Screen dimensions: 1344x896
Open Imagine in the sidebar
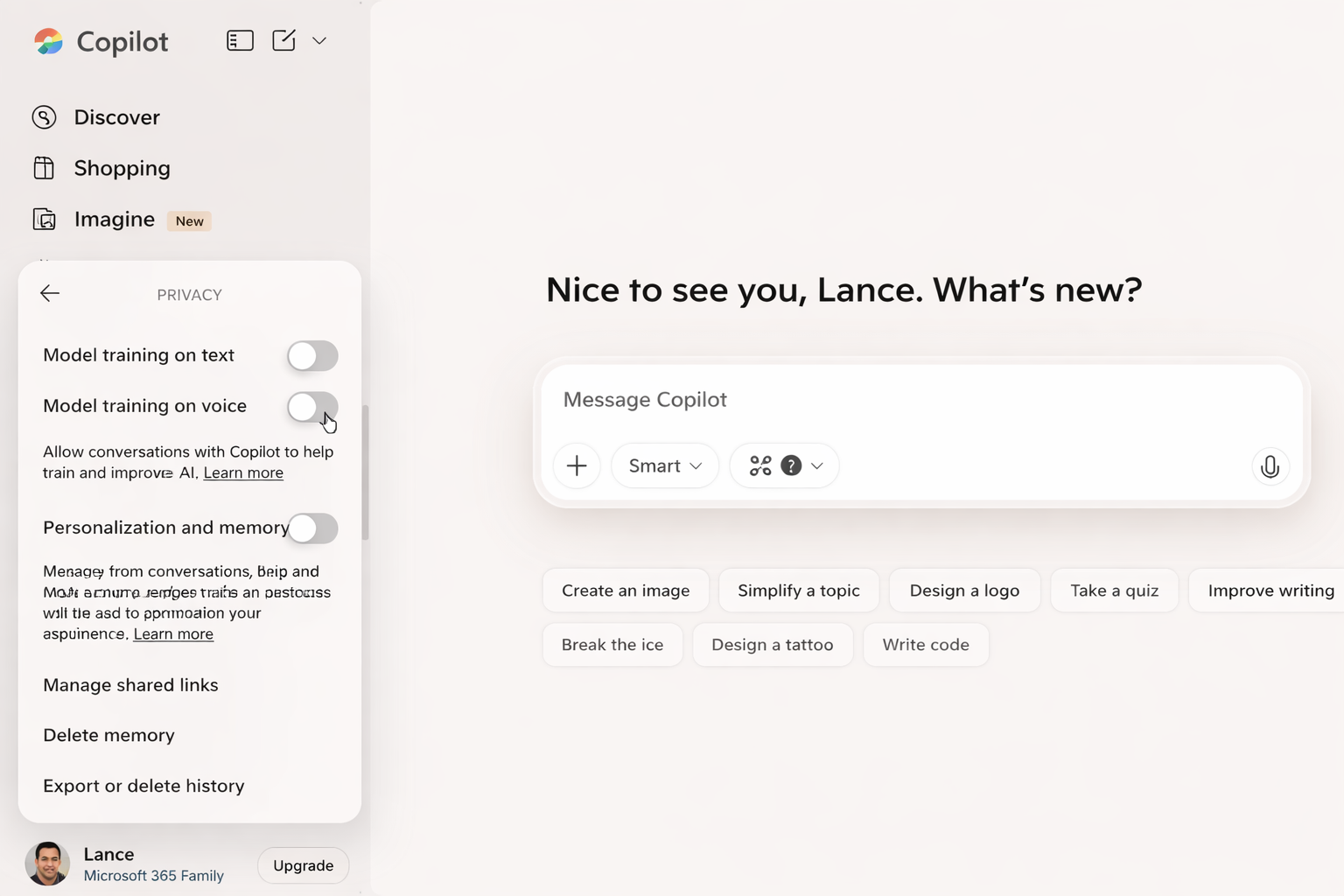(114, 220)
